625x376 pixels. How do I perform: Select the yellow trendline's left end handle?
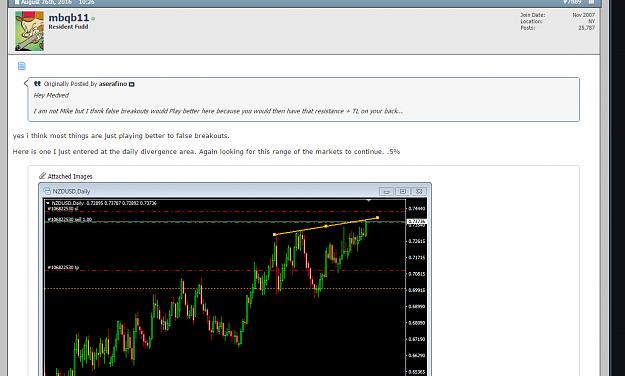pyautogui.click(x=275, y=234)
